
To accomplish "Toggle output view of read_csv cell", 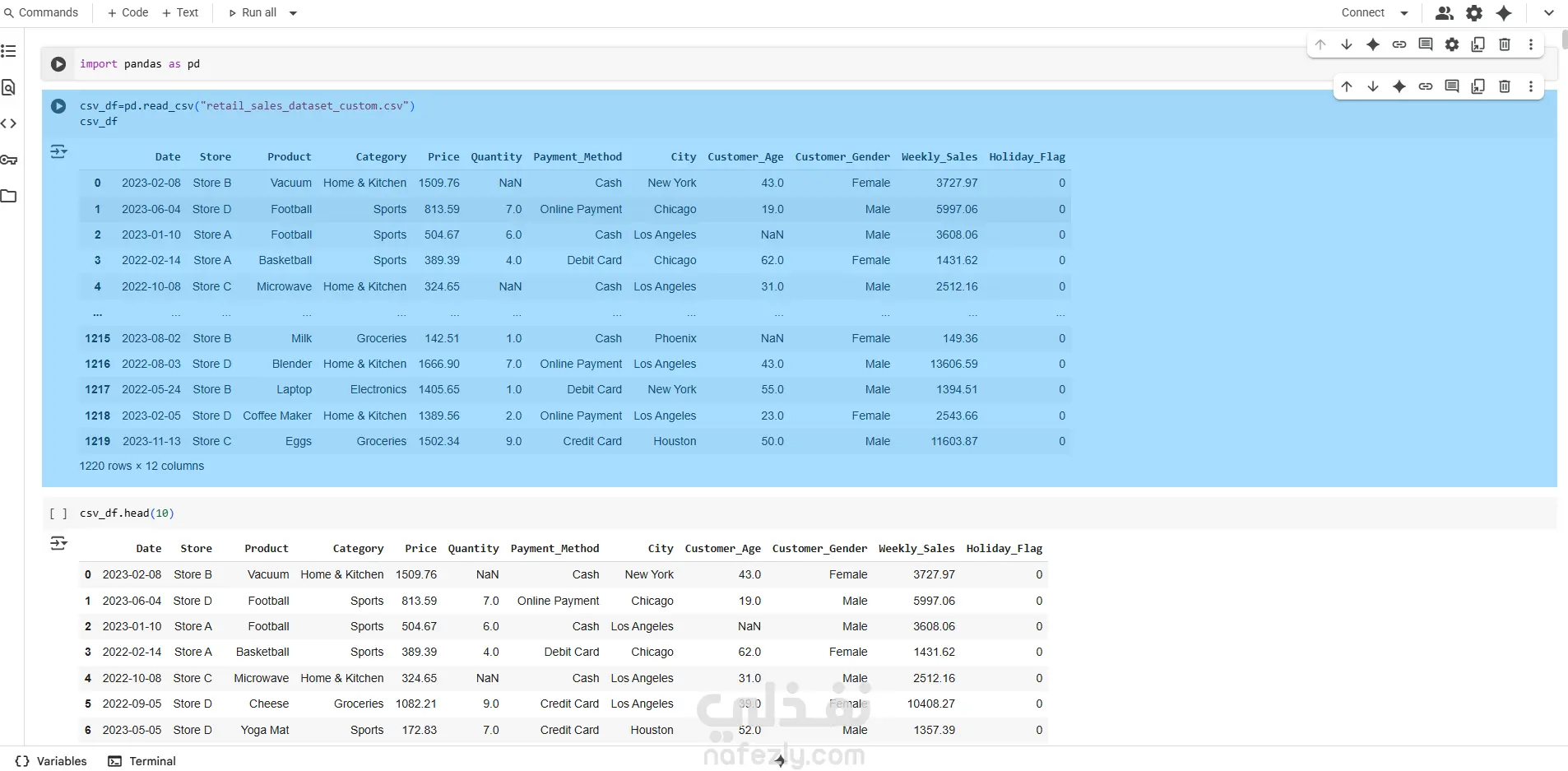I will (x=58, y=151).
